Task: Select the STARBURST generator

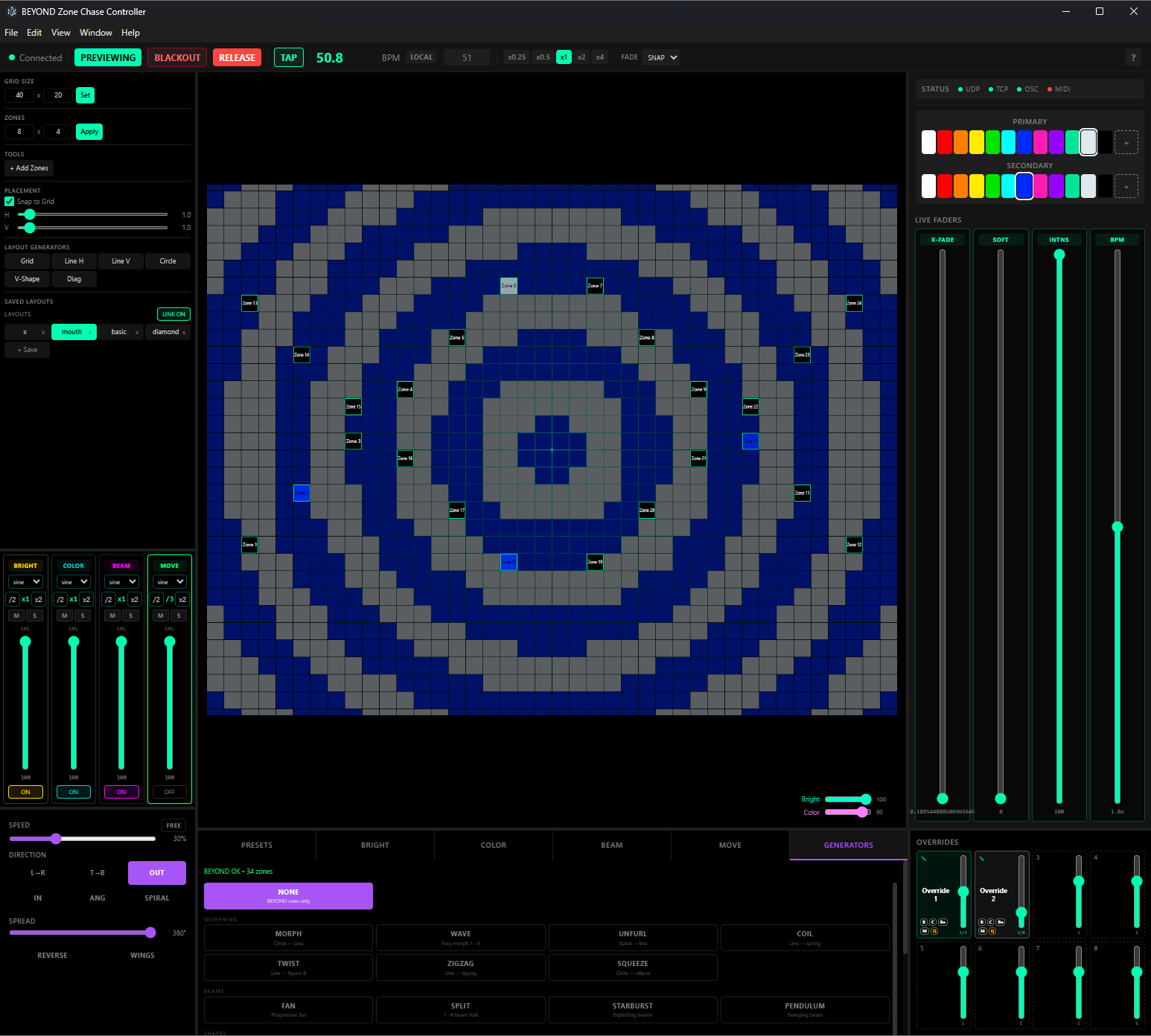Action: point(633,1009)
